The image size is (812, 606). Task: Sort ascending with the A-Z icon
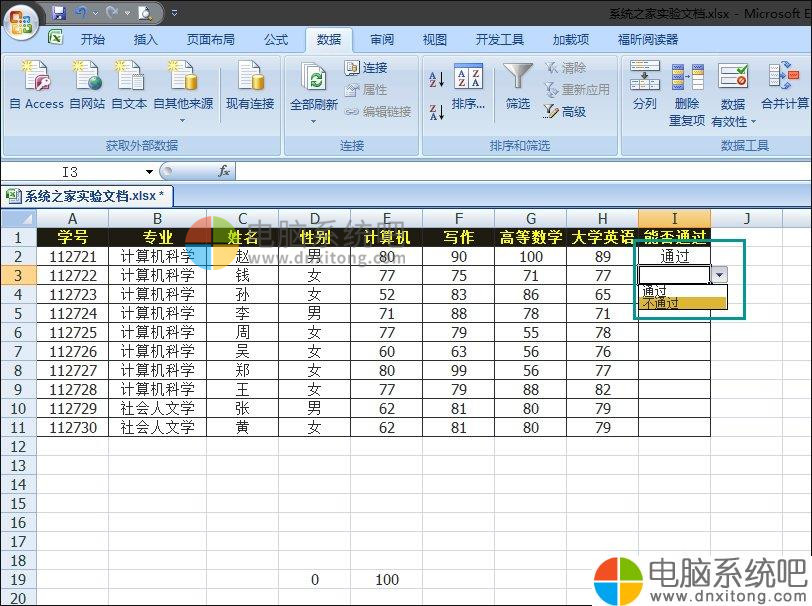[437, 80]
